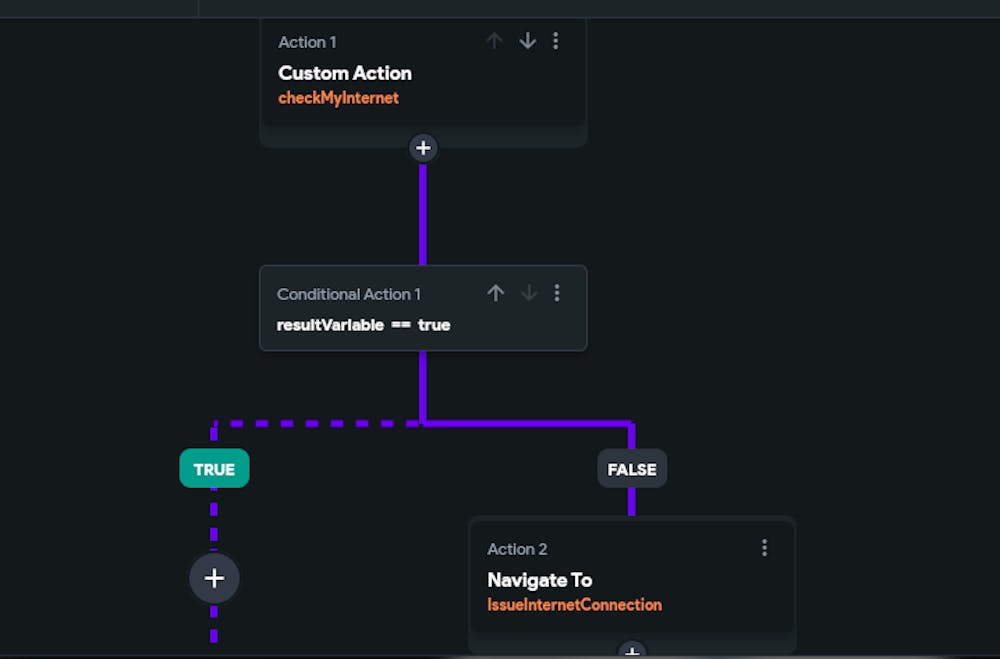Image resolution: width=1000 pixels, height=659 pixels.
Task: Open Action 1 three-dot options menu
Action: (556, 41)
